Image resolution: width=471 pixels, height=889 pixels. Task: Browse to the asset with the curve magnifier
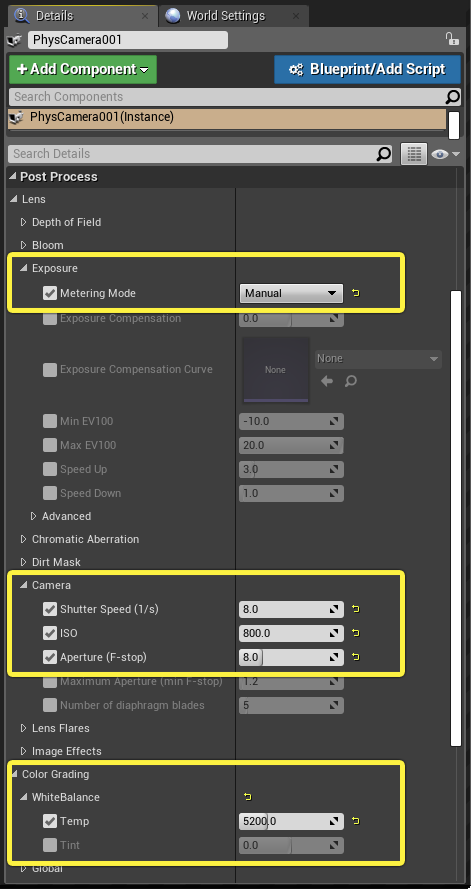pos(351,381)
